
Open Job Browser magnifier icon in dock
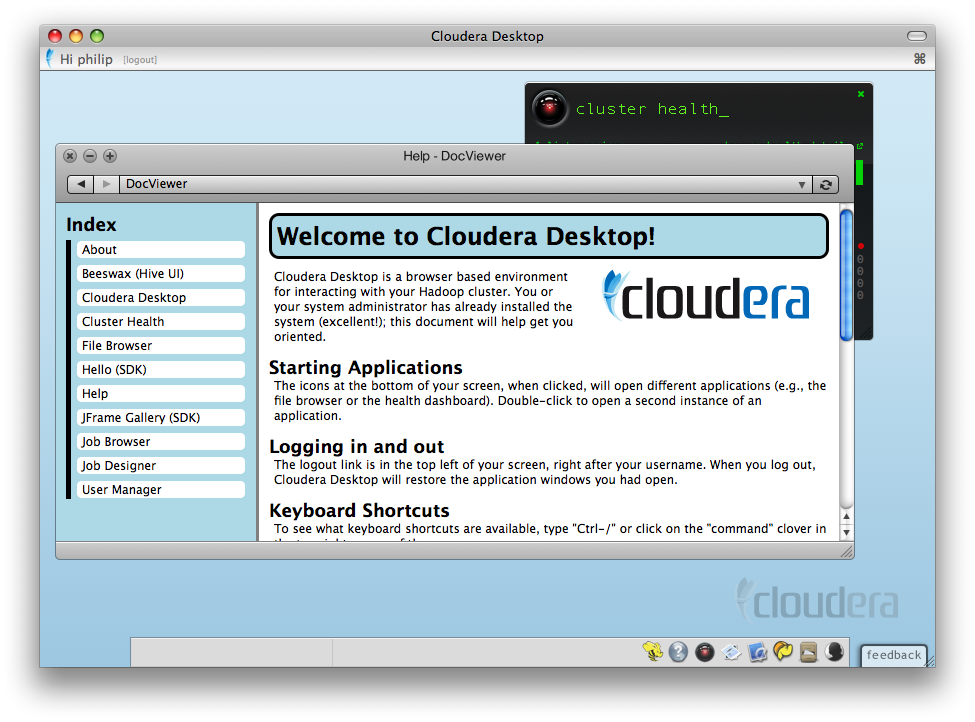coord(757,652)
